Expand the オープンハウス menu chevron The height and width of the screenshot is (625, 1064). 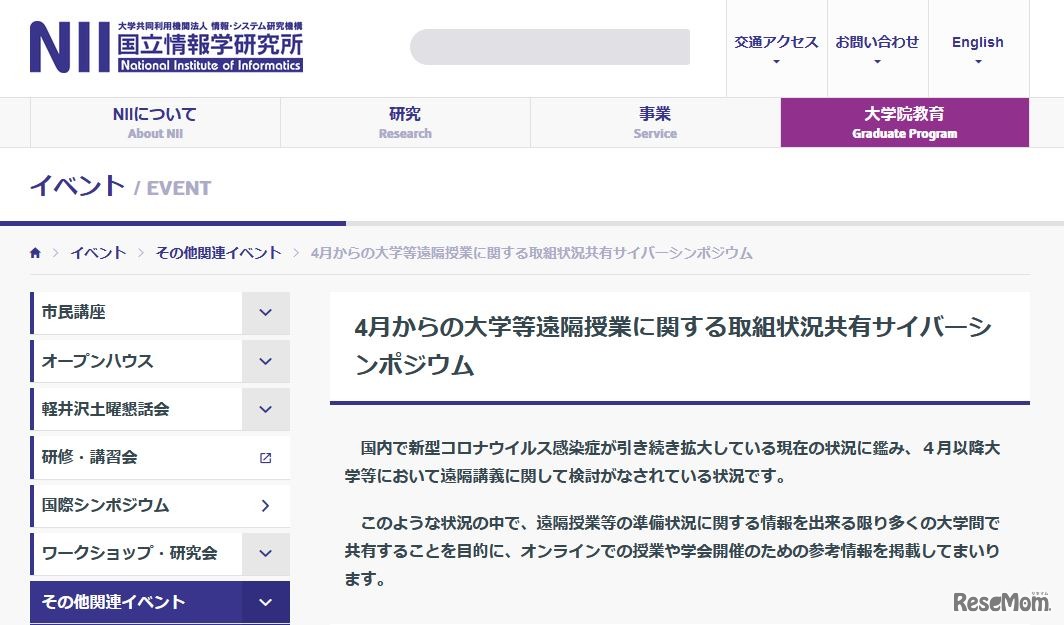coord(264,361)
